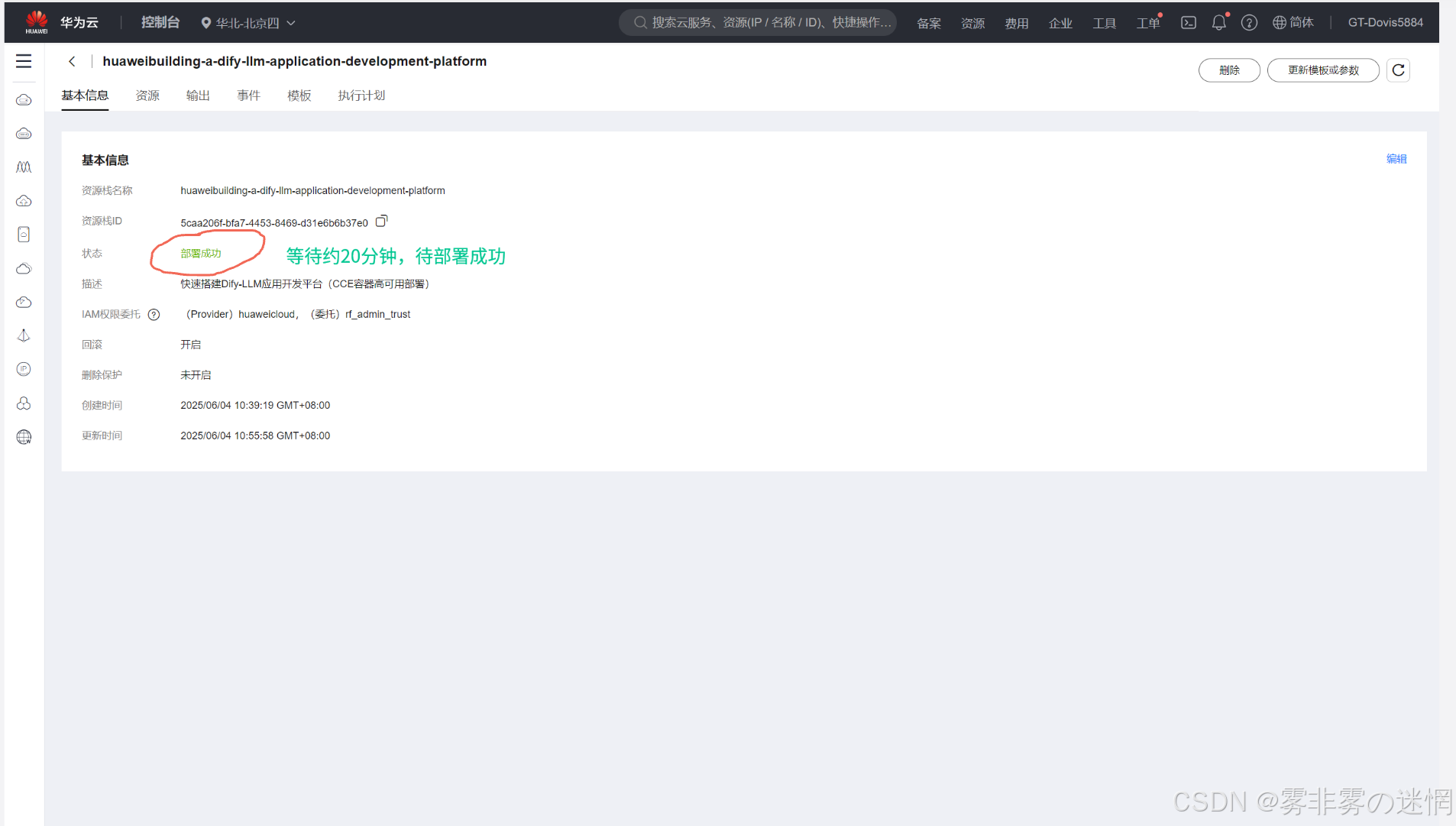1456x826 pixels.
Task: Open the circled IP sidebar icon
Action: [24, 369]
